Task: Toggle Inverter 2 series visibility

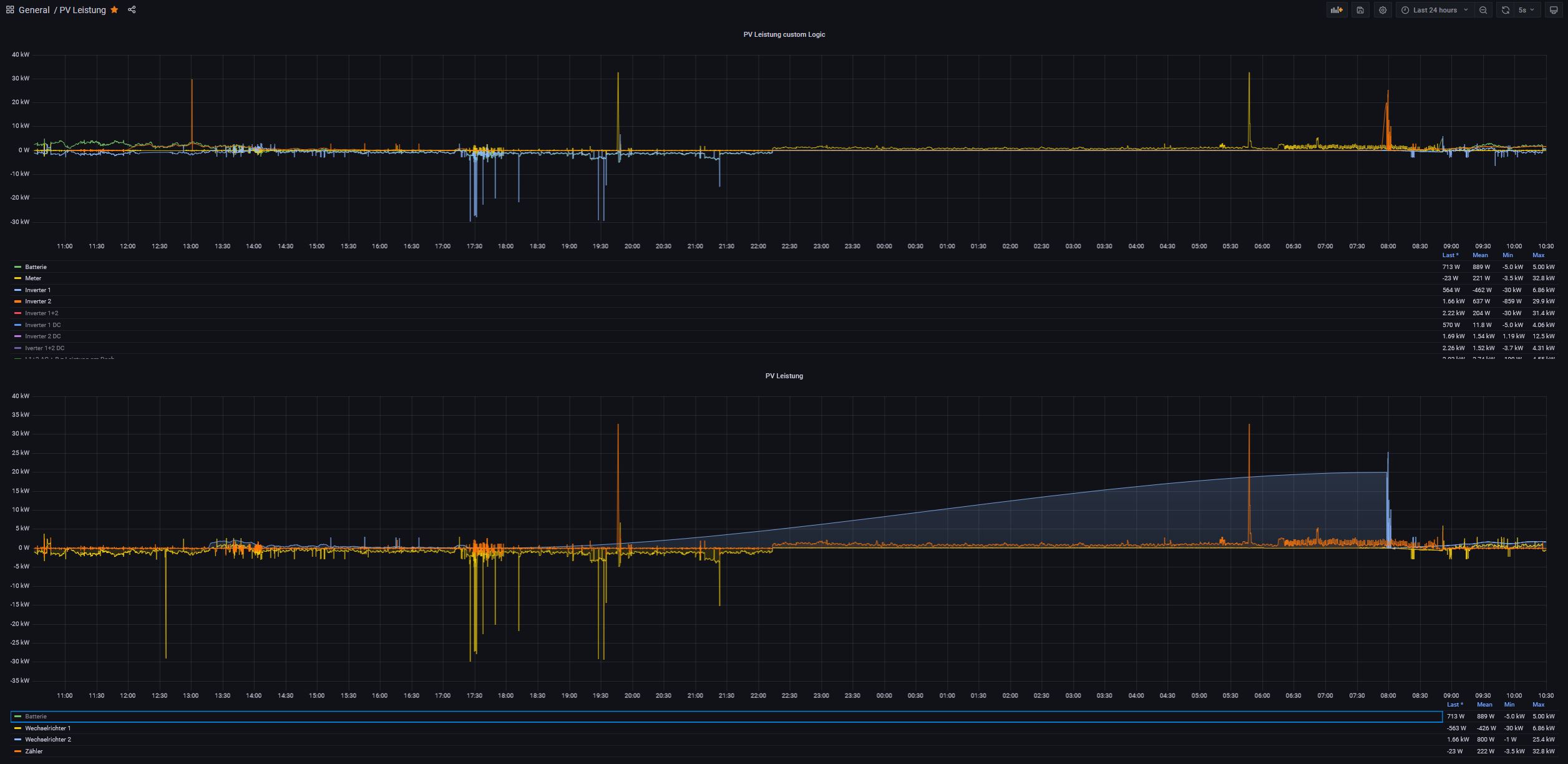Action: (x=37, y=301)
